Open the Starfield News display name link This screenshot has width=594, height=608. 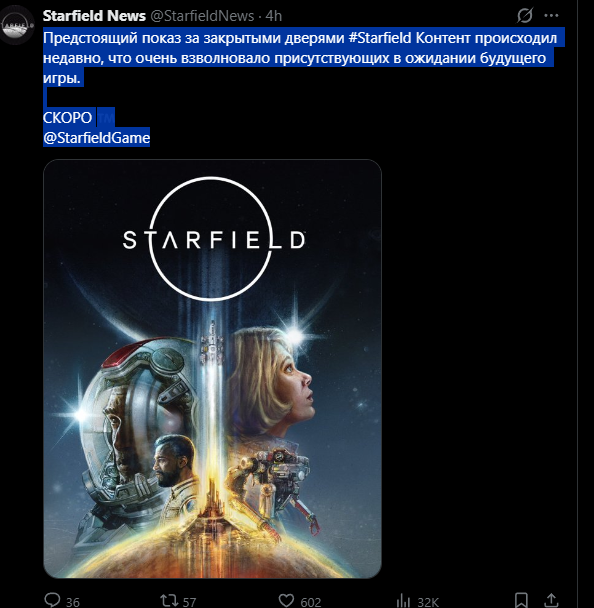(x=94, y=16)
